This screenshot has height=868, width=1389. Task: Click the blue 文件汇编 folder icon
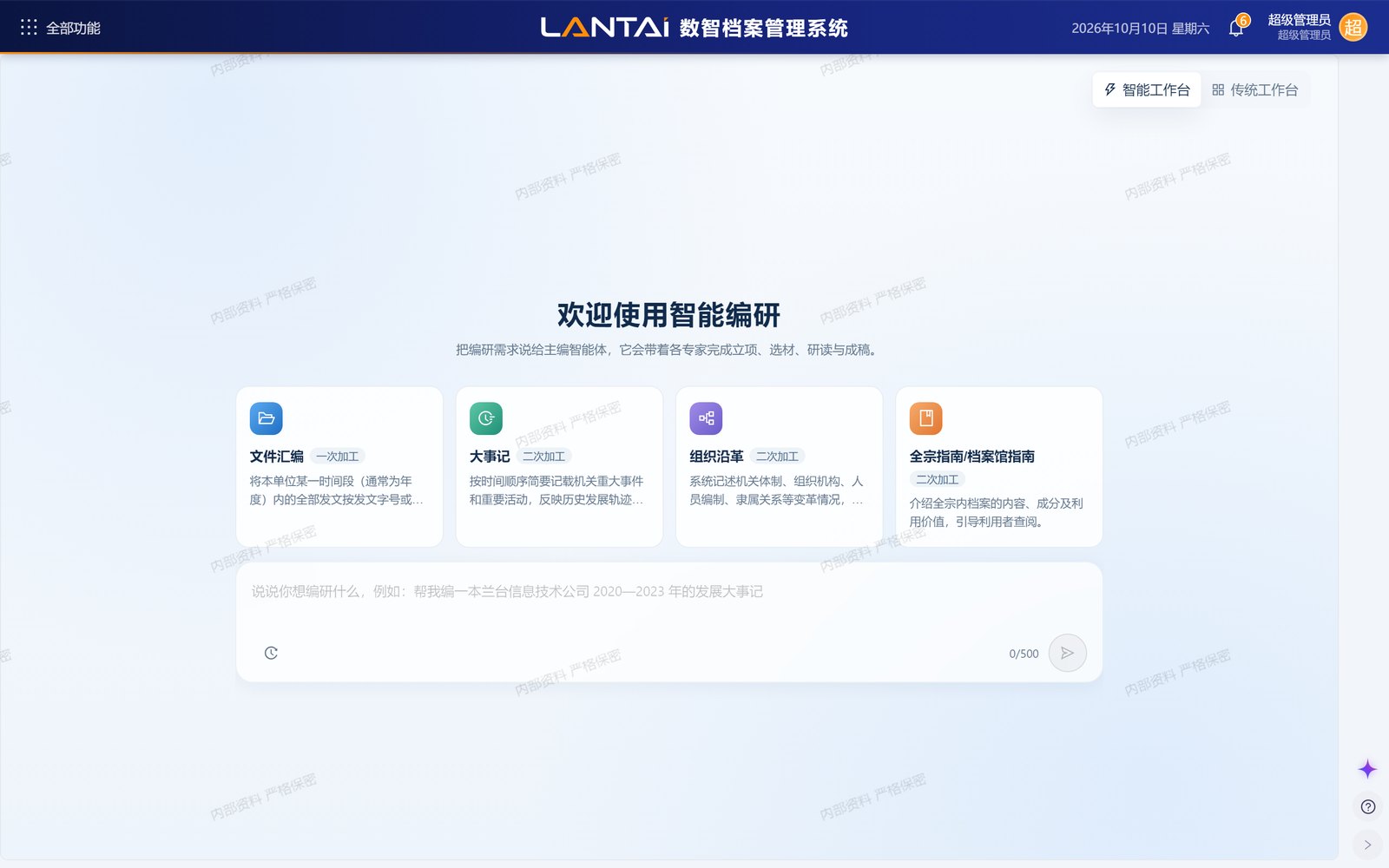tap(267, 418)
